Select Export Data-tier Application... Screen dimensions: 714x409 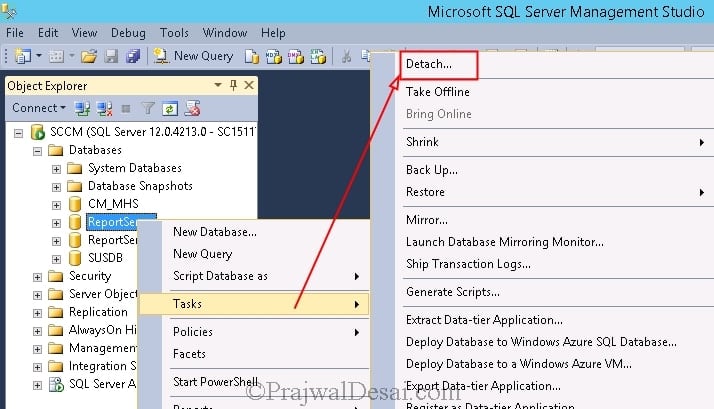483,386
